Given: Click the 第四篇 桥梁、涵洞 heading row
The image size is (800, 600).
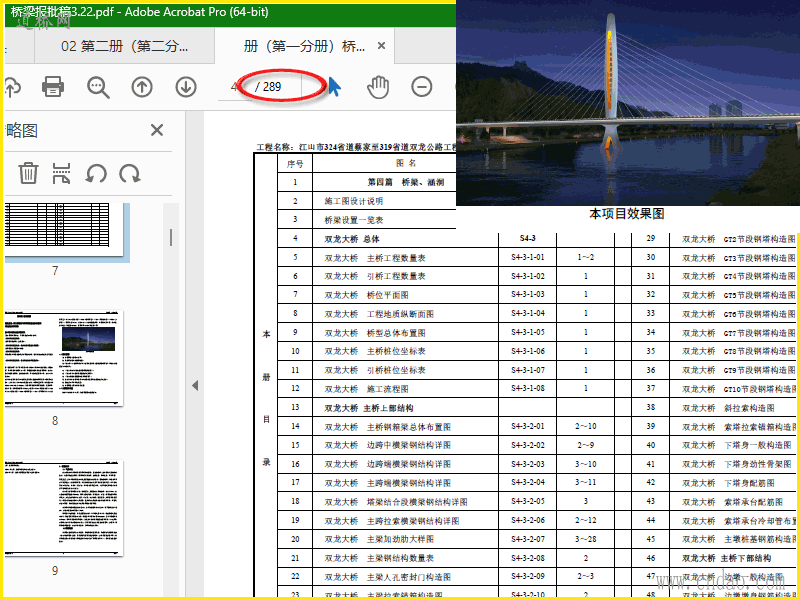Looking at the screenshot, I should click(406, 182).
